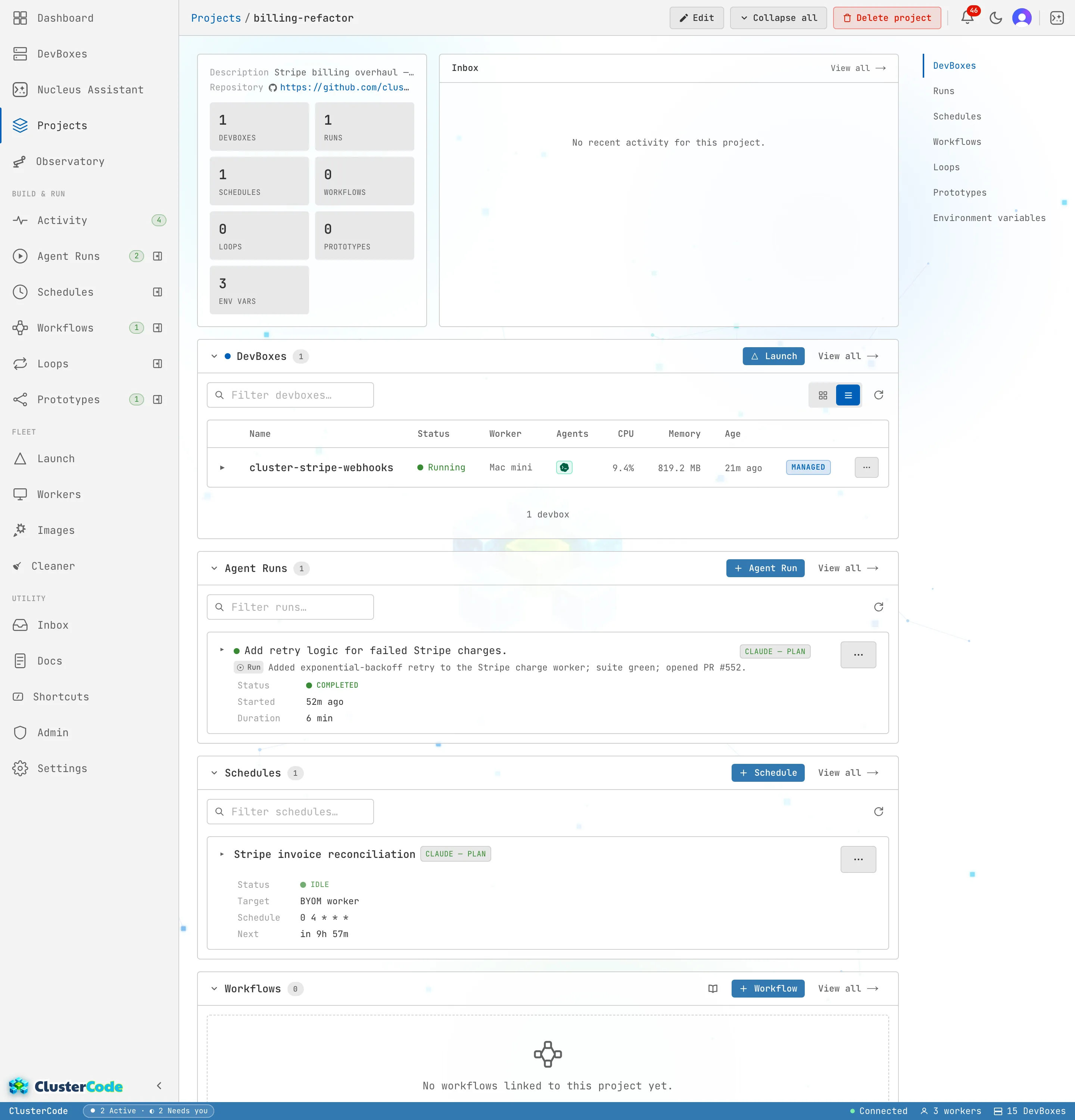Image resolution: width=1075 pixels, height=1120 pixels.
Task: Open the Nucleus assistant panel icon in header
Action: coord(1057,18)
